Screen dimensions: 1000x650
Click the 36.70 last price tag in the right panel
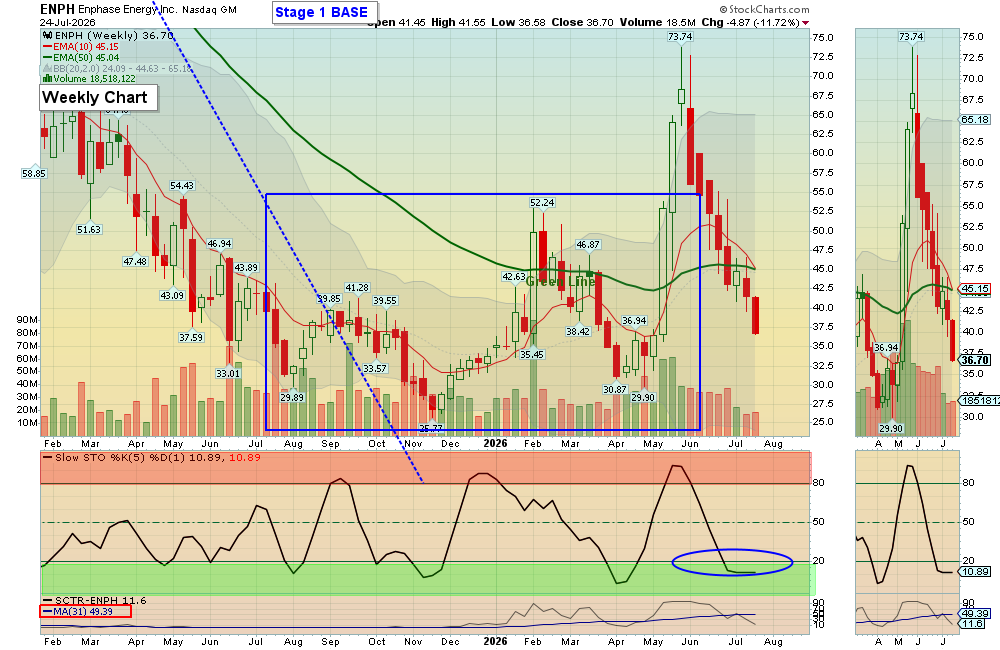pyautogui.click(x=975, y=360)
